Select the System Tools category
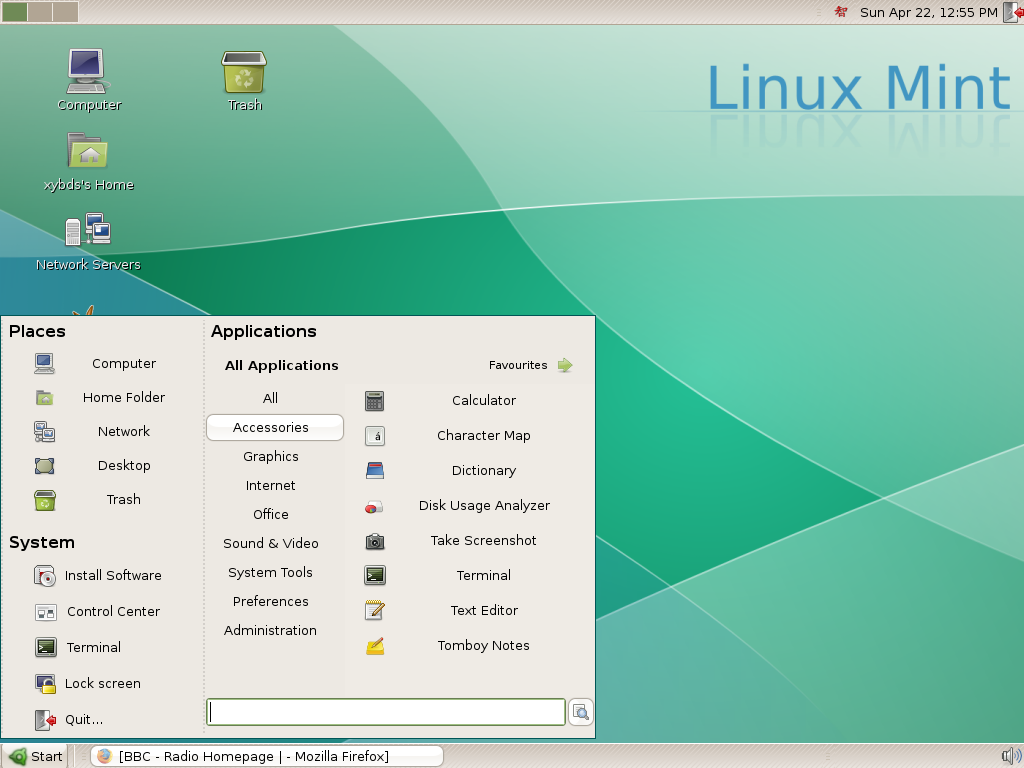1024x768 pixels. [x=270, y=572]
